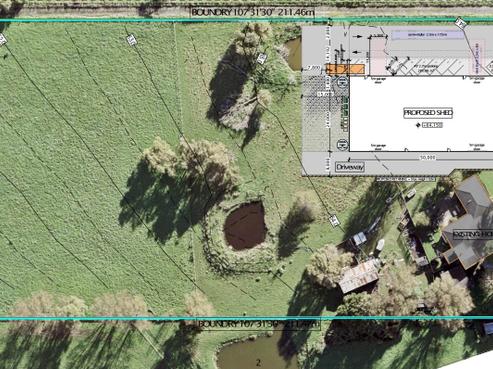Select the orange rectangle on the site plan

pyautogui.click(x=345, y=70)
